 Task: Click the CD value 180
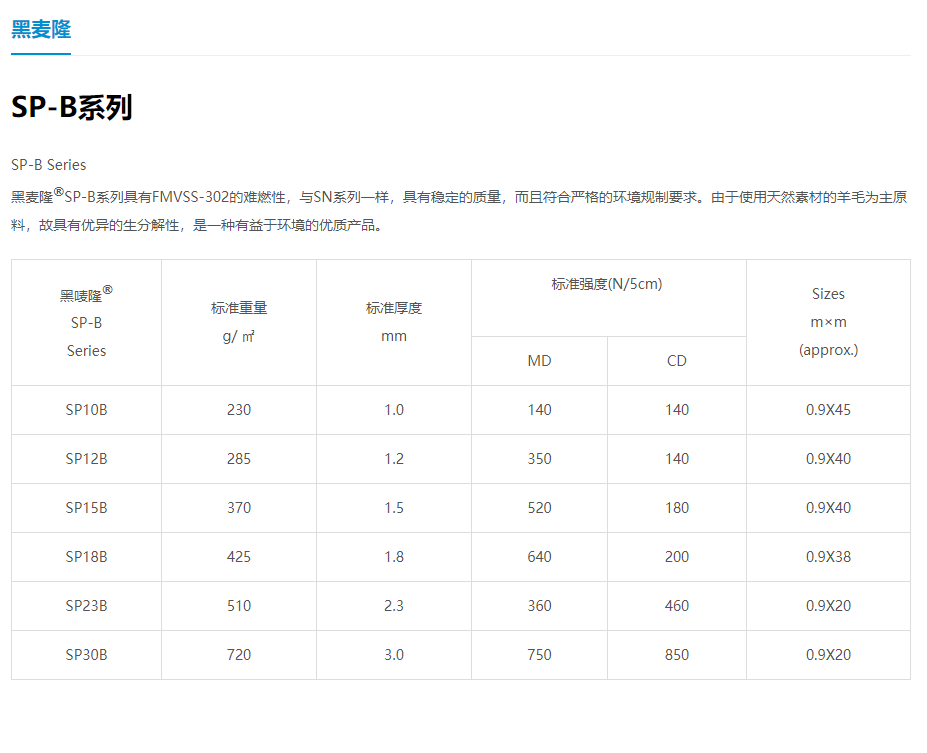pos(677,508)
